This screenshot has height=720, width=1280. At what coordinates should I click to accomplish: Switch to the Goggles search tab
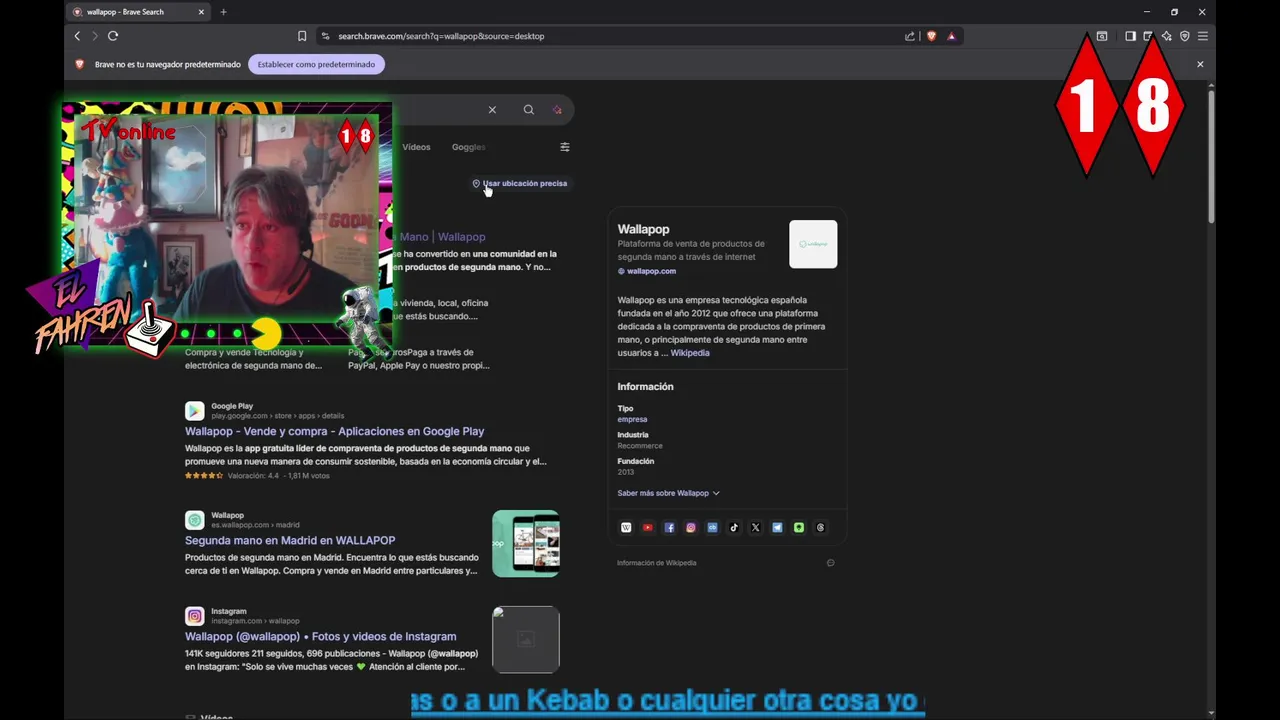coord(468,147)
